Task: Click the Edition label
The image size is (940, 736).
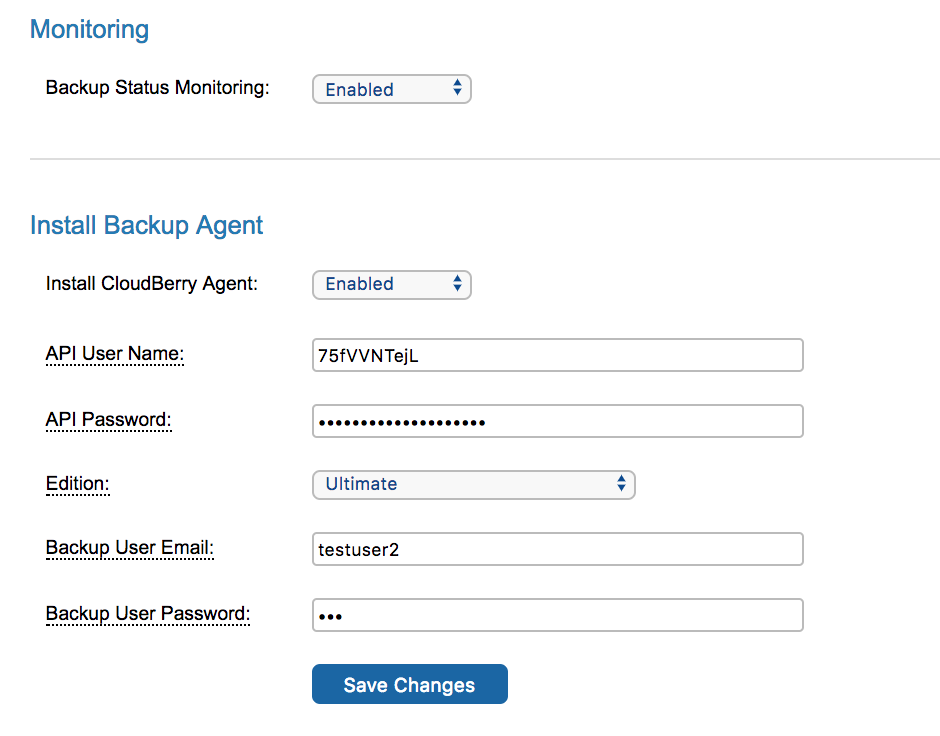Action: 77,484
